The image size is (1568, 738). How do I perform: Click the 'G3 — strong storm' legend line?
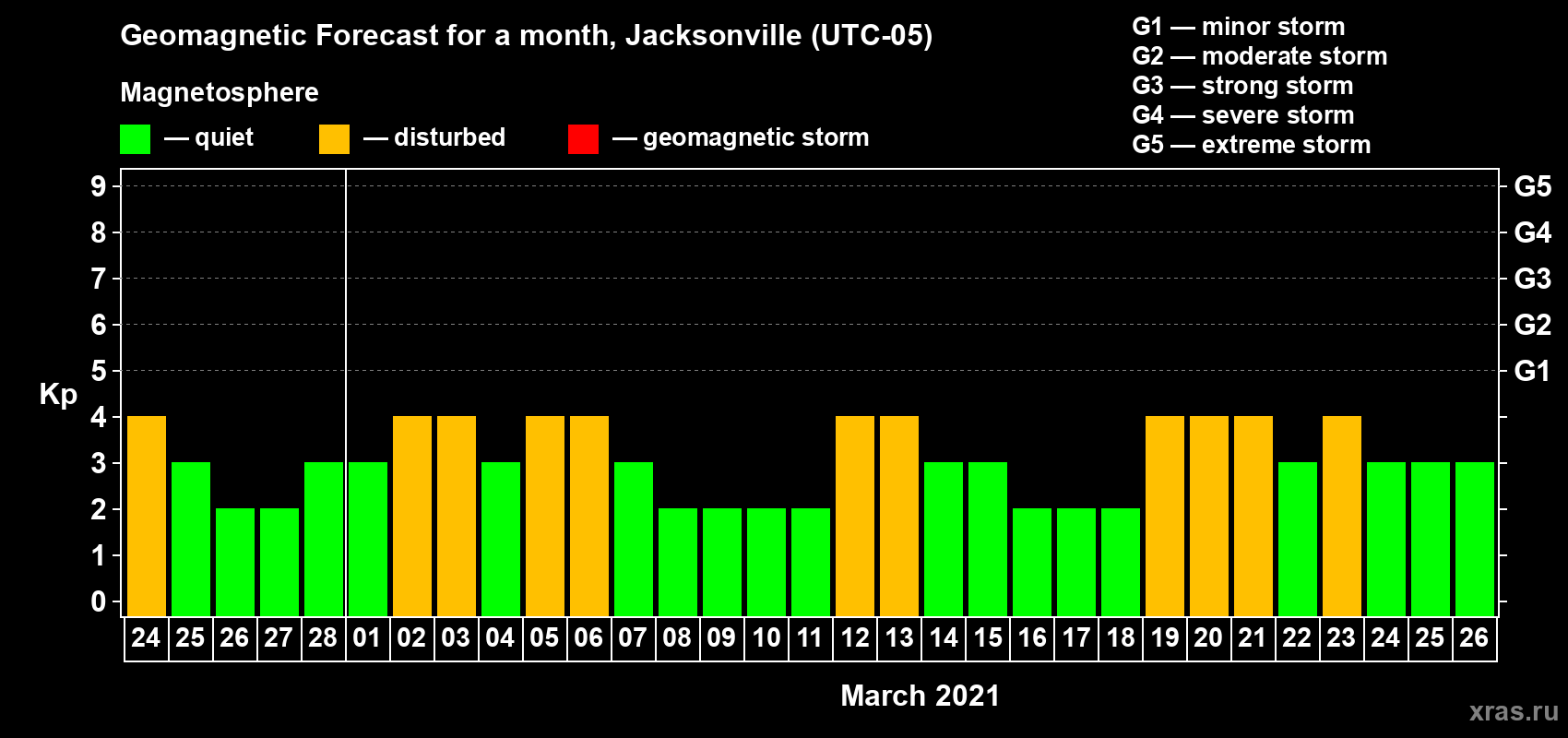(1242, 86)
